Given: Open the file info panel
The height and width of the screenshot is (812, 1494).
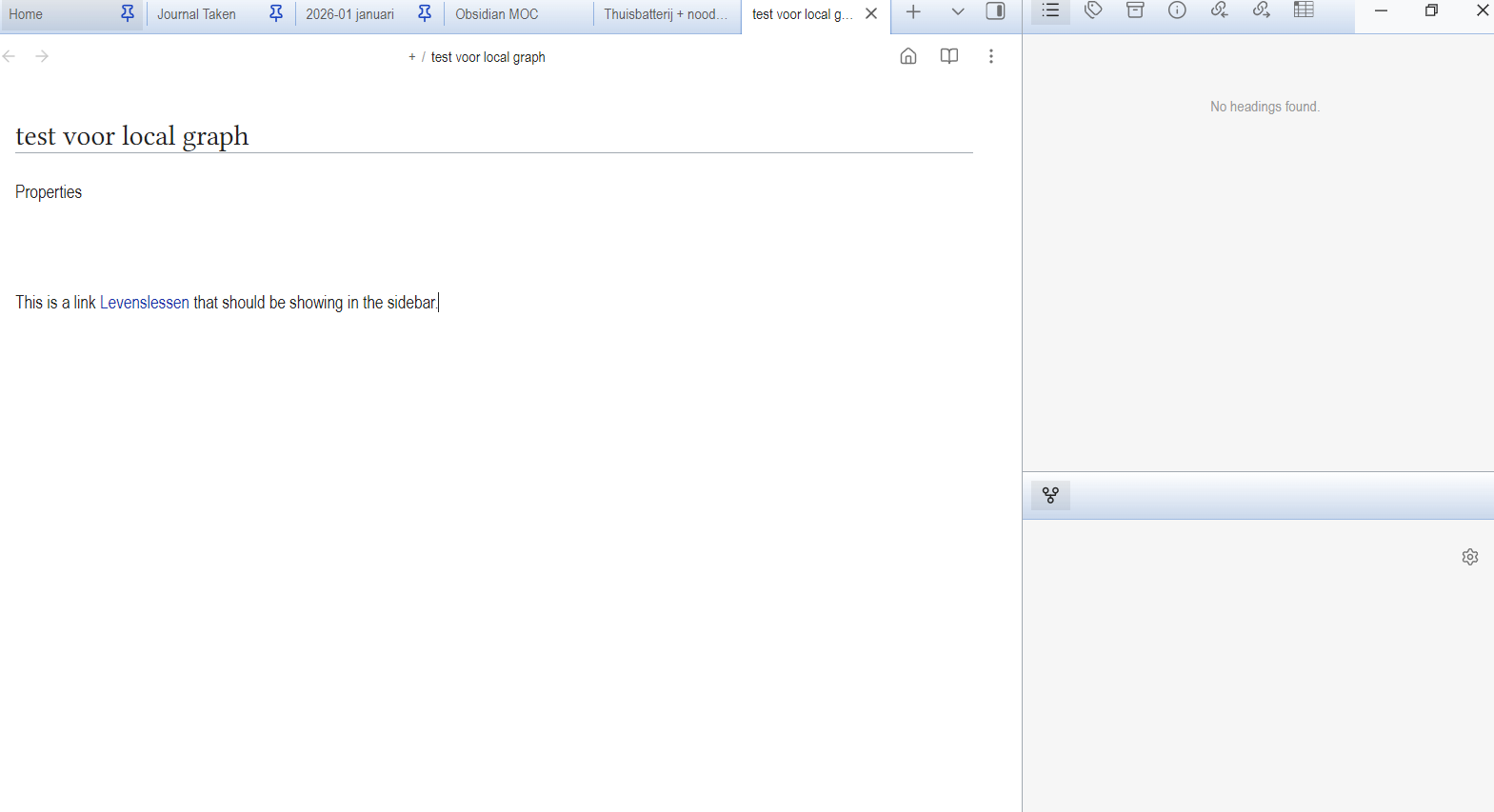Looking at the screenshot, I should 1177,10.
